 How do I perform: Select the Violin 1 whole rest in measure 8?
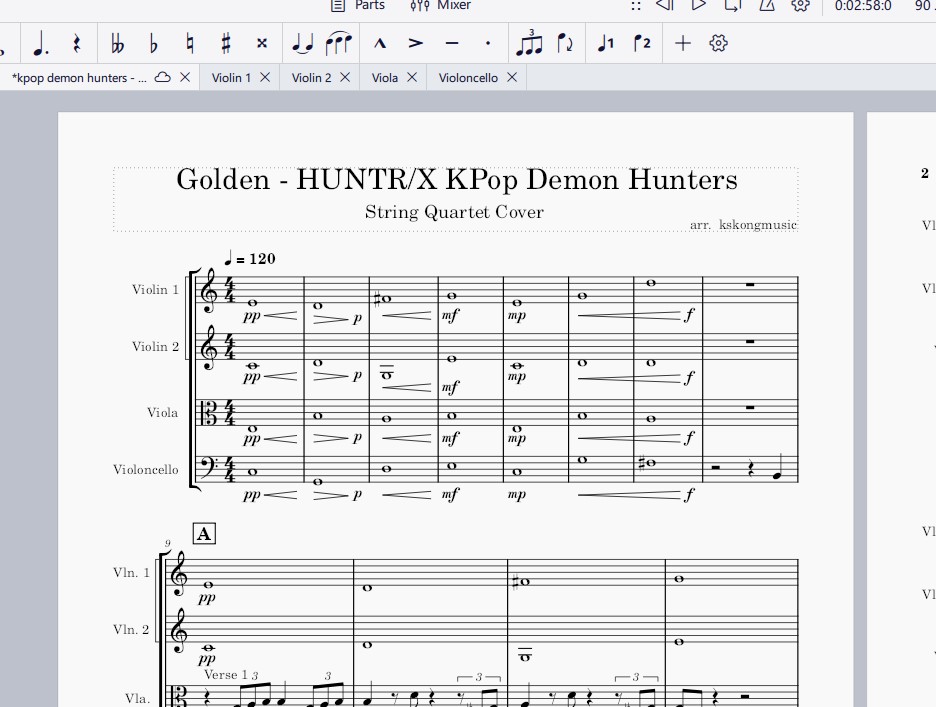750,284
